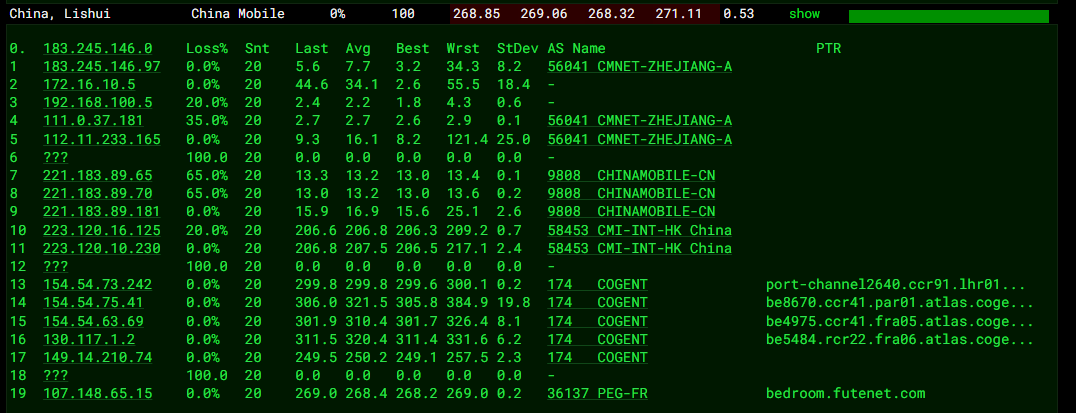Select PTR text bedroom.futenet.com
This screenshot has width=1076, height=413.
click(x=845, y=393)
